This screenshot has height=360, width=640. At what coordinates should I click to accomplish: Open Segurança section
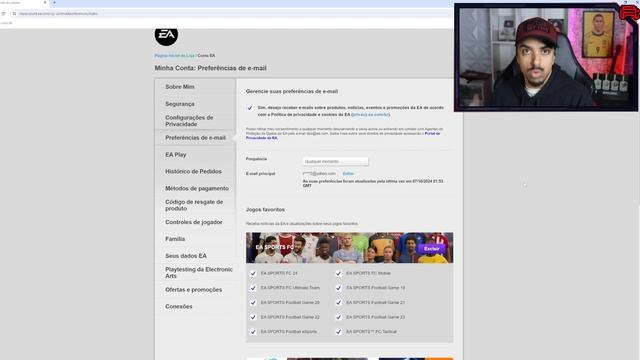coord(180,104)
